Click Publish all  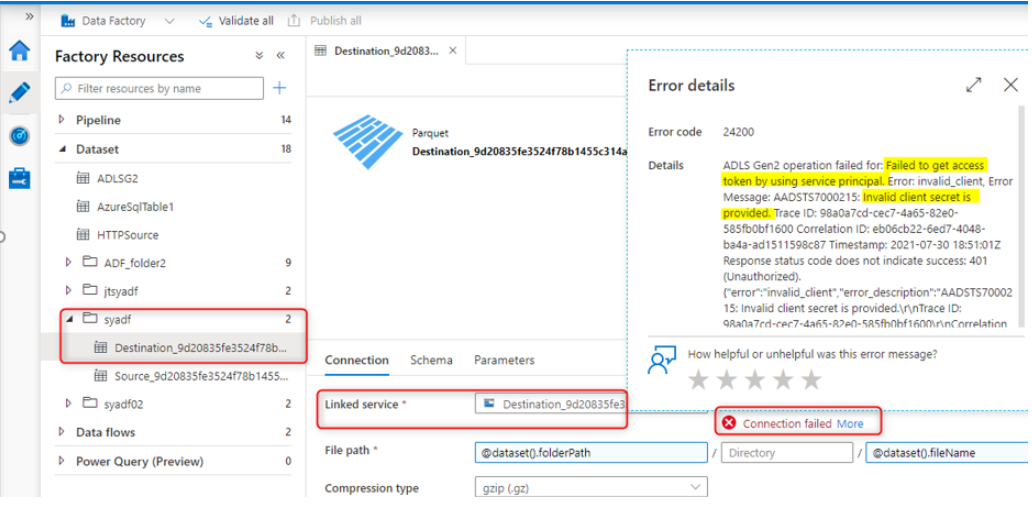324,21
